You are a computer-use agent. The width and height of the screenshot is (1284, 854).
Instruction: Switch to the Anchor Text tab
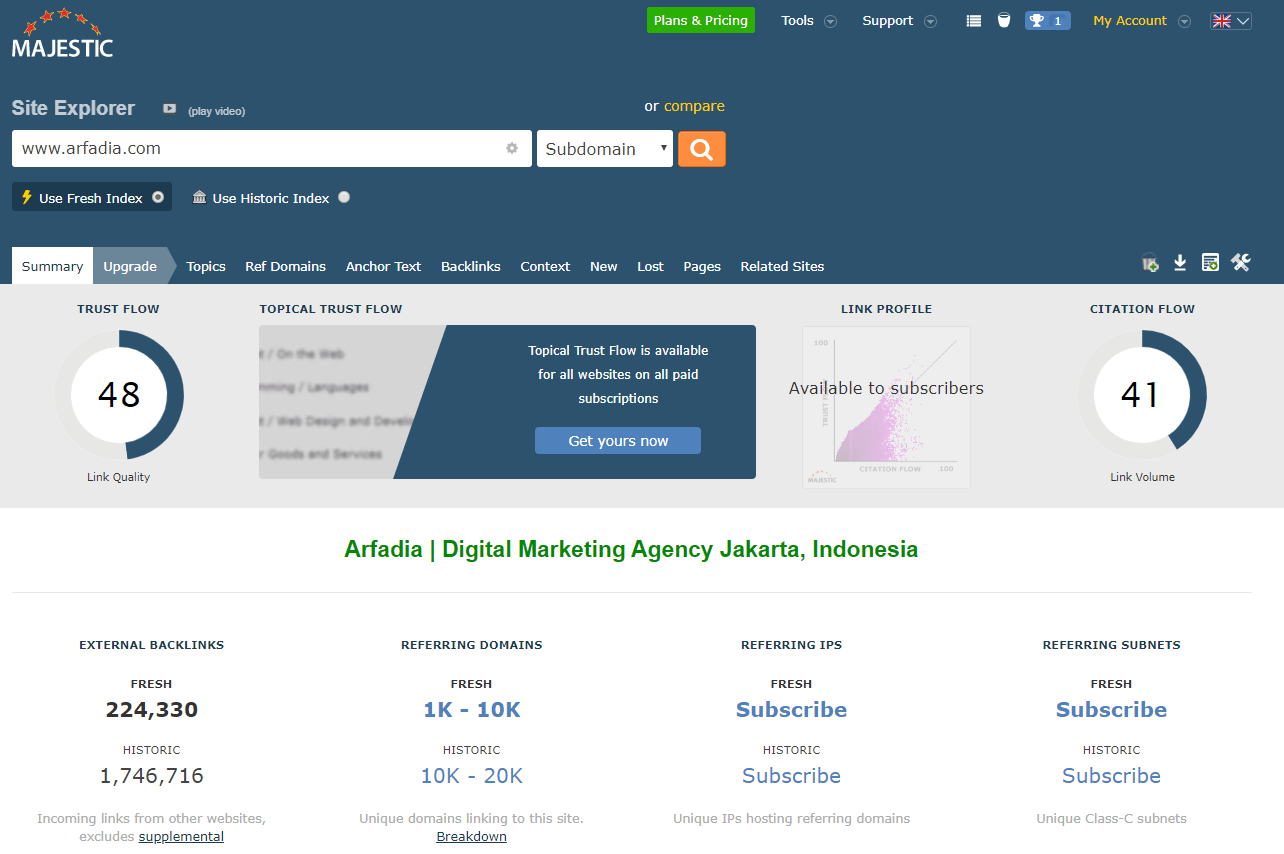point(383,266)
